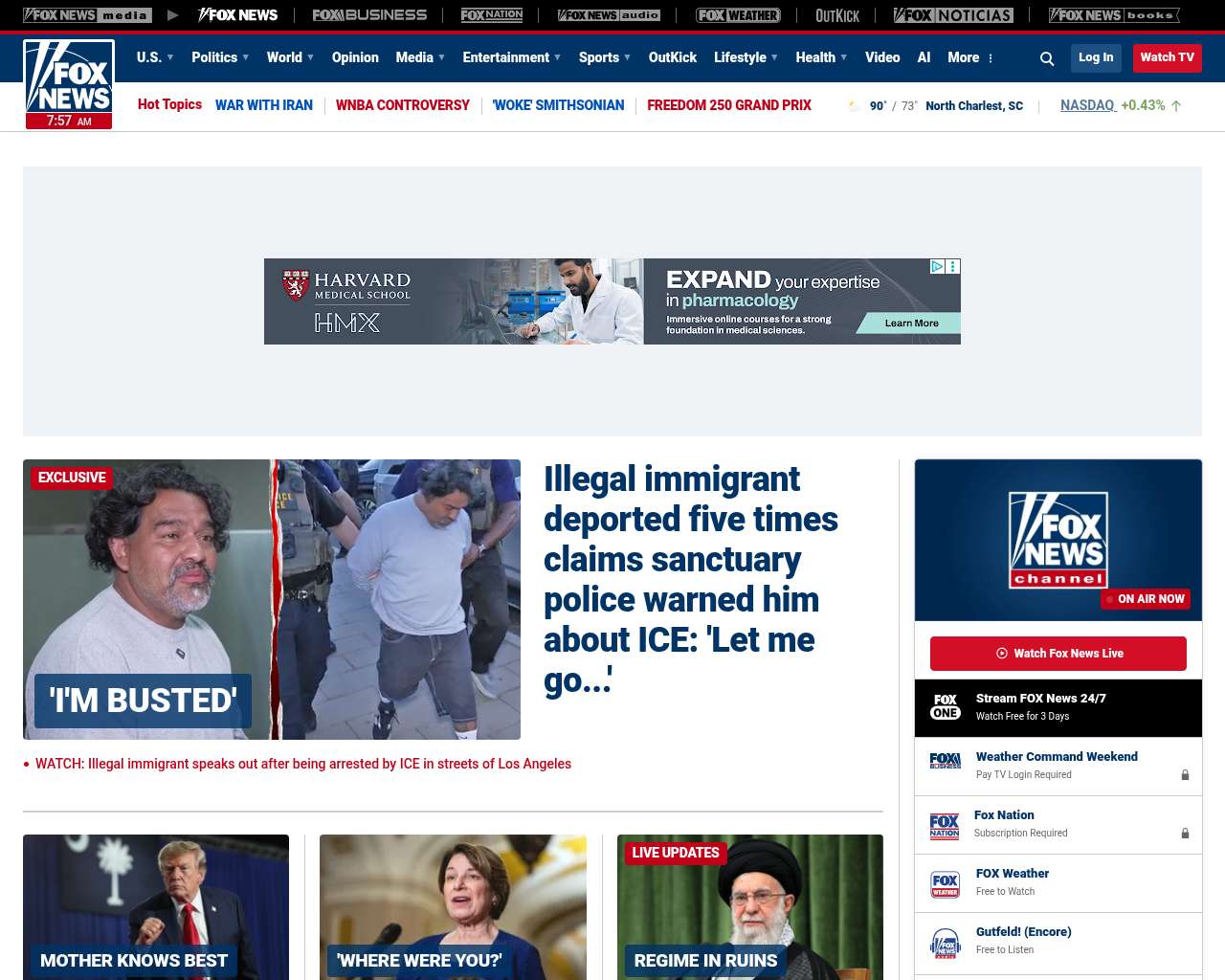Click lock icon on Fox Nation row
Image resolution: width=1225 pixels, height=980 pixels.
[1185, 834]
